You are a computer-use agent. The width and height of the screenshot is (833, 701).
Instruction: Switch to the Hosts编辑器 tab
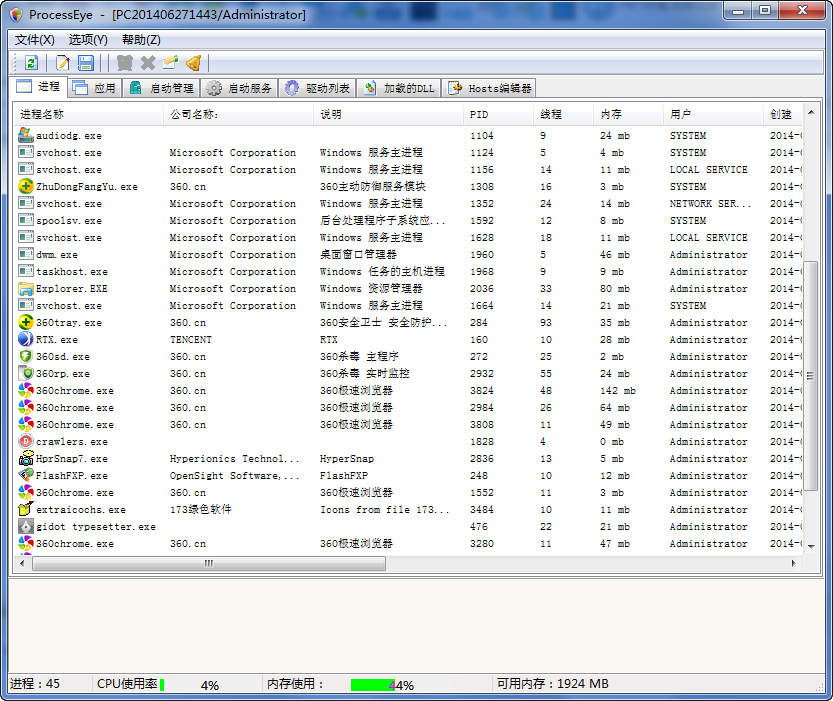[x=488, y=88]
